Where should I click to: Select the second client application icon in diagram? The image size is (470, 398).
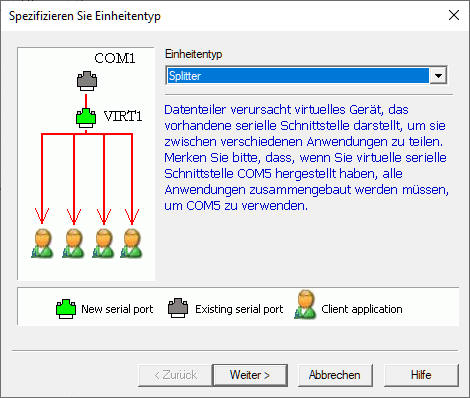click(73, 243)
